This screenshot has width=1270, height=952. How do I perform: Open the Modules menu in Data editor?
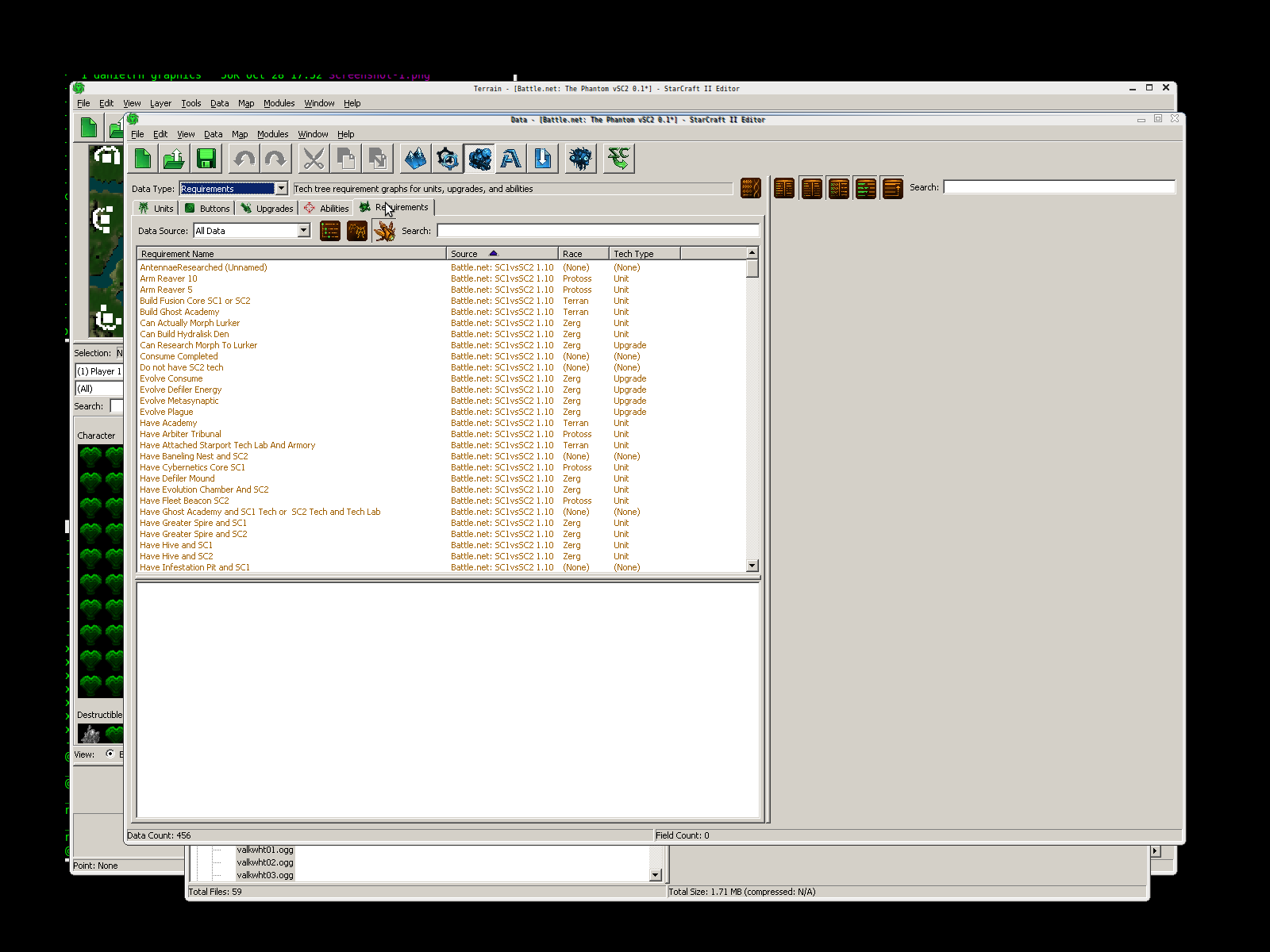(272, 134)
